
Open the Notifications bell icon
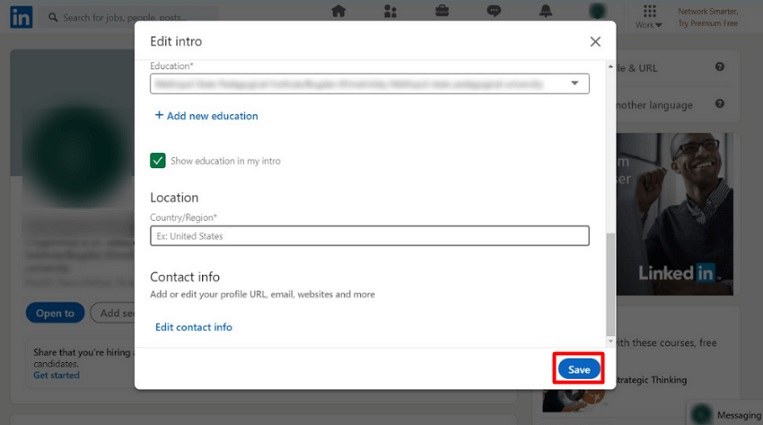click(x=545, y=11)
